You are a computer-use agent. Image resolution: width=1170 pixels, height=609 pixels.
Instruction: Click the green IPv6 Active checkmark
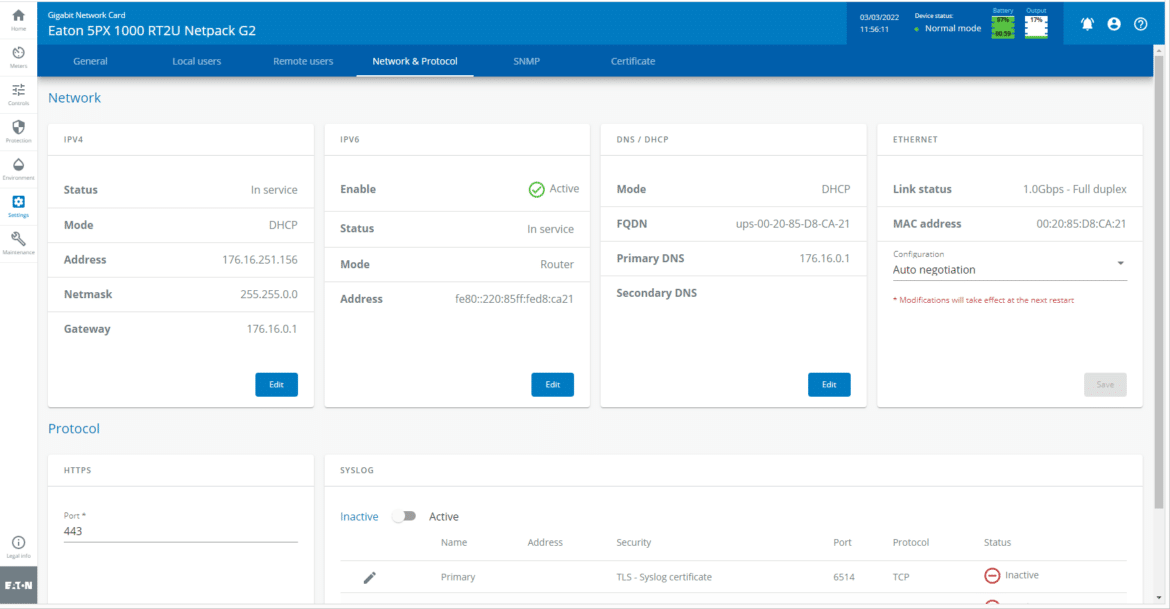tap(536, 190)
